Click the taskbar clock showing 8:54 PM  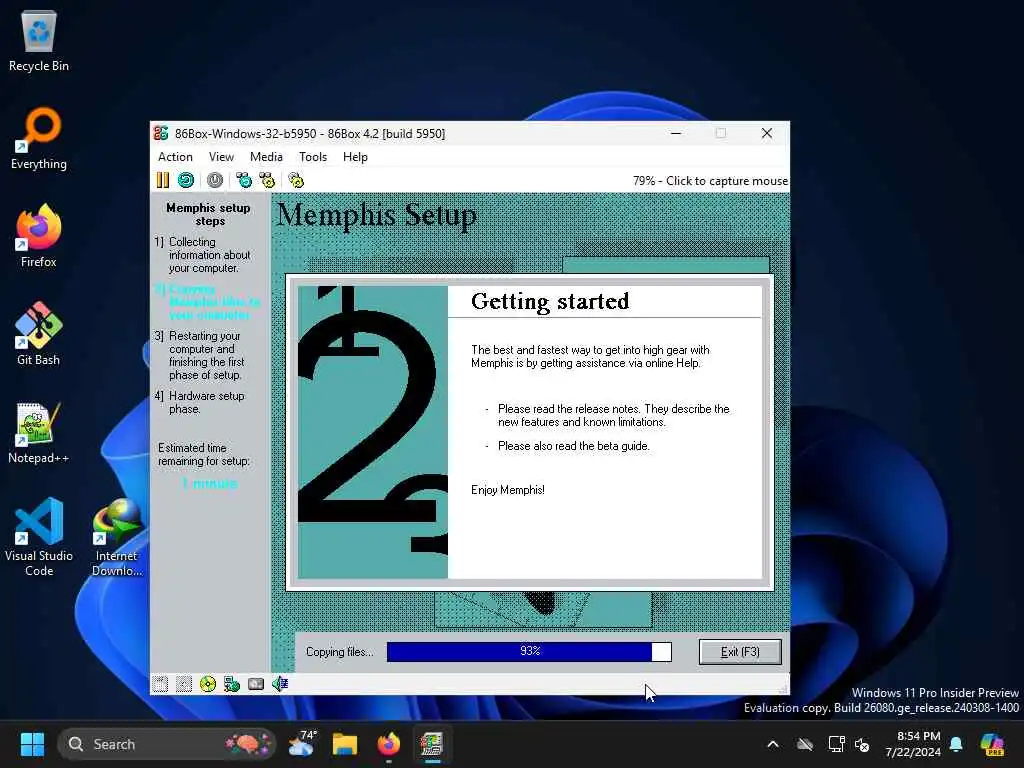(913, 744)
